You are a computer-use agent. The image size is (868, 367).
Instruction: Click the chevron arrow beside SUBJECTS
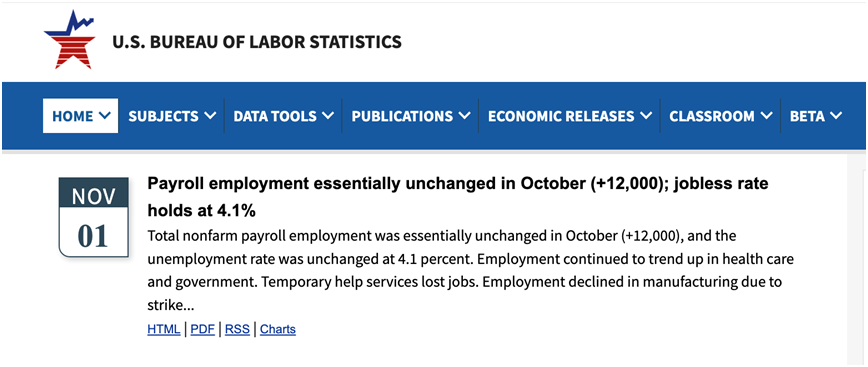coord(210,116)
